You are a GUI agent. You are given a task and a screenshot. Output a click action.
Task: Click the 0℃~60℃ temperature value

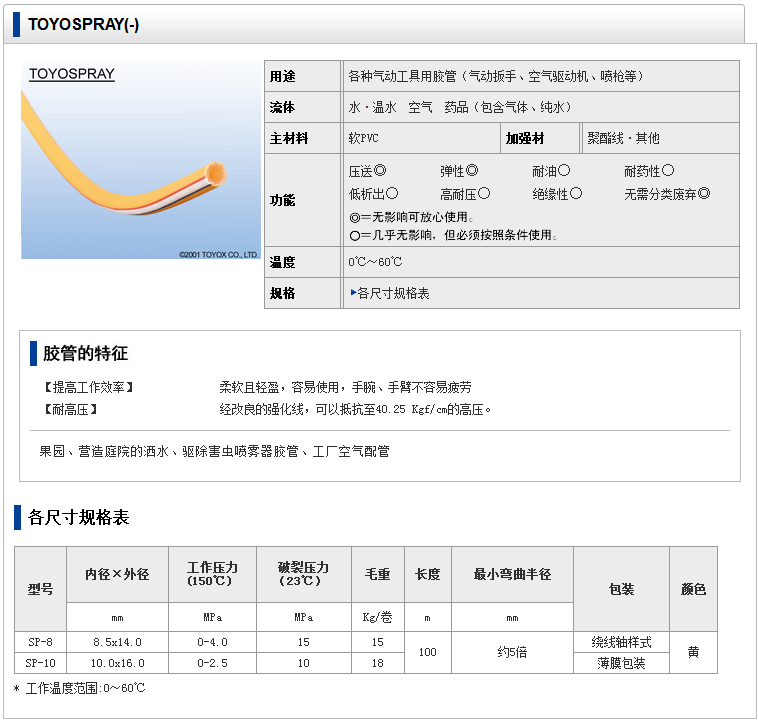tap(375, 262)
